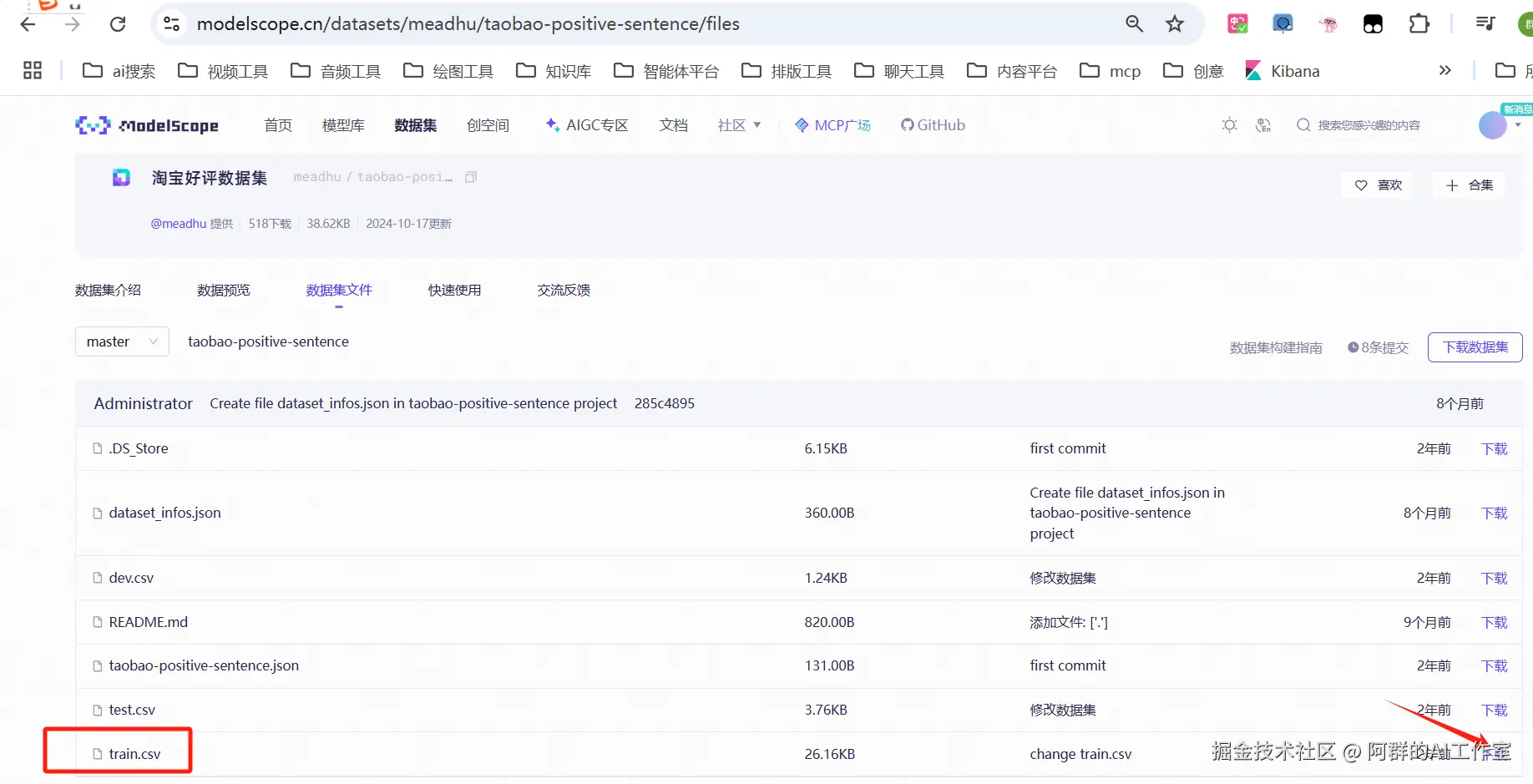Open the train.csv file
The image size is (1533, 784).
click(134, 754)
